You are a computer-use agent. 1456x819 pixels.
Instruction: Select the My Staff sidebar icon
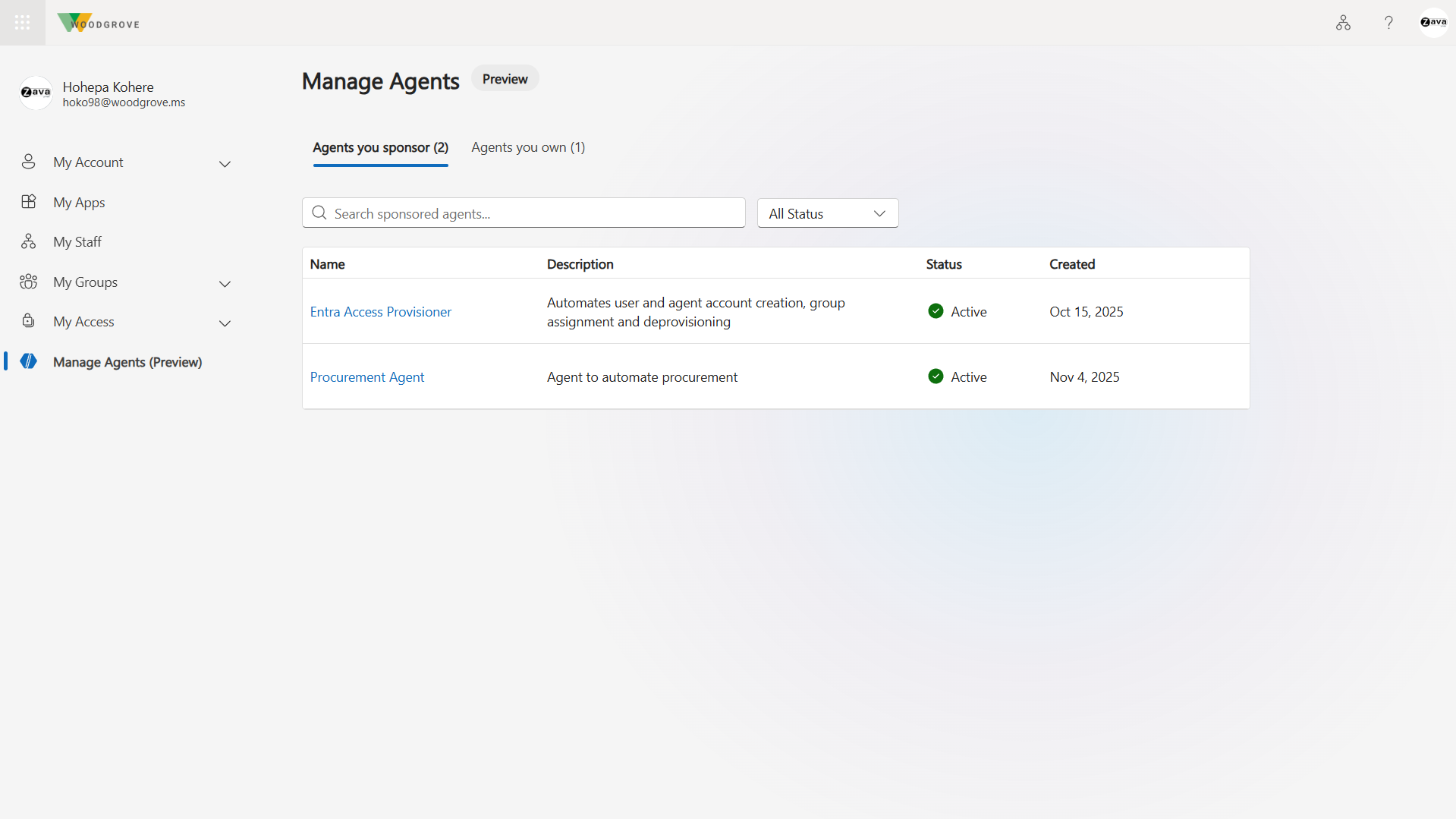[28, 241]
